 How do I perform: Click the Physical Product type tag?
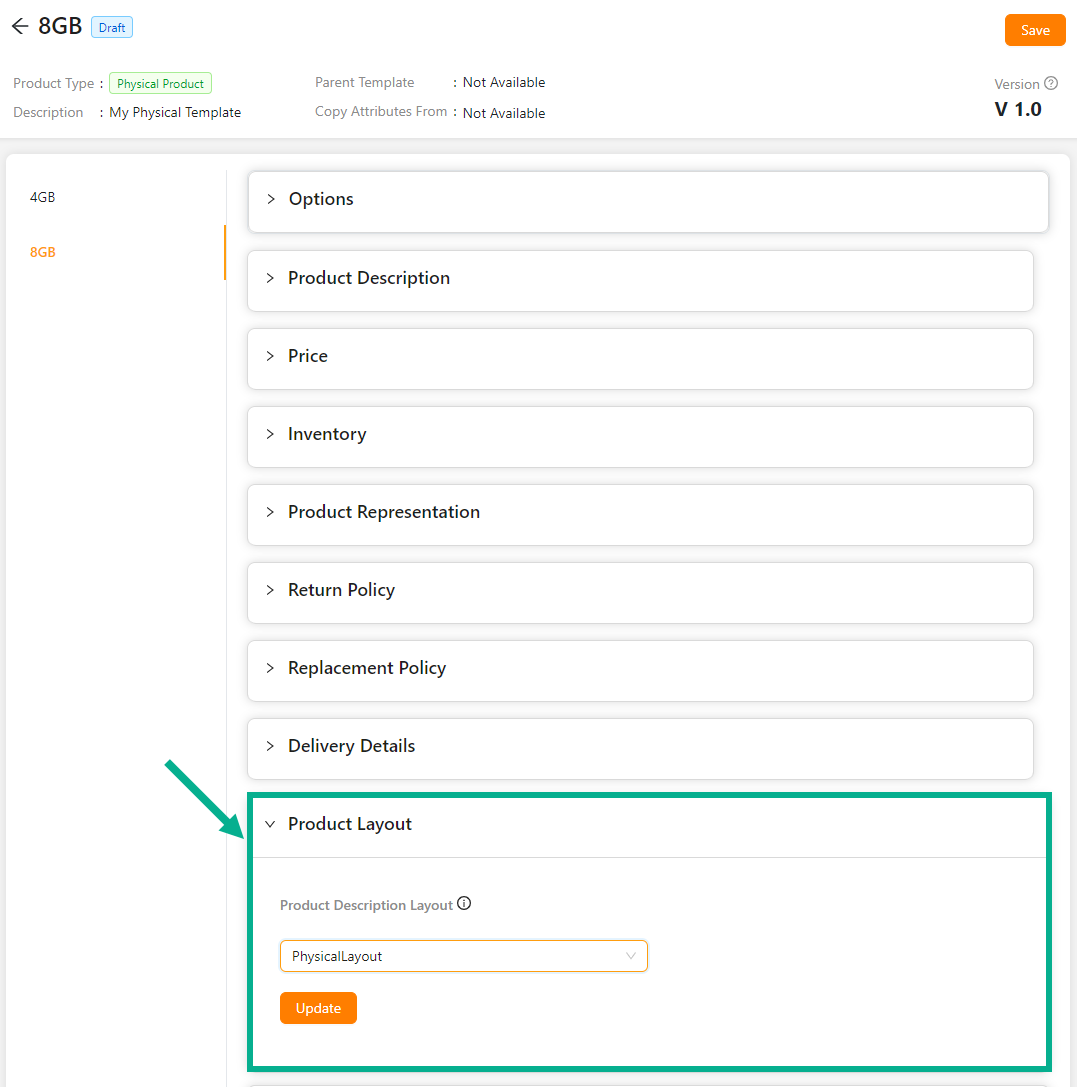point(160,84)
